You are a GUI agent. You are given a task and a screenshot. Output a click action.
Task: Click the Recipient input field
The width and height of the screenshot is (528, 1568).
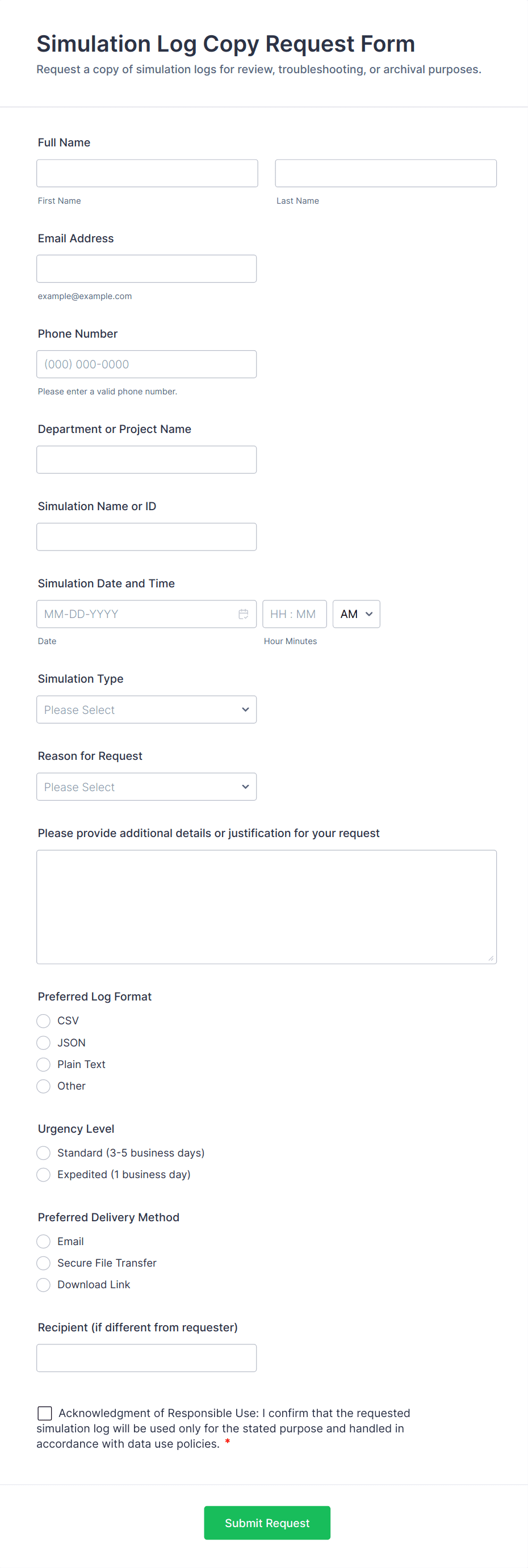146,1358
